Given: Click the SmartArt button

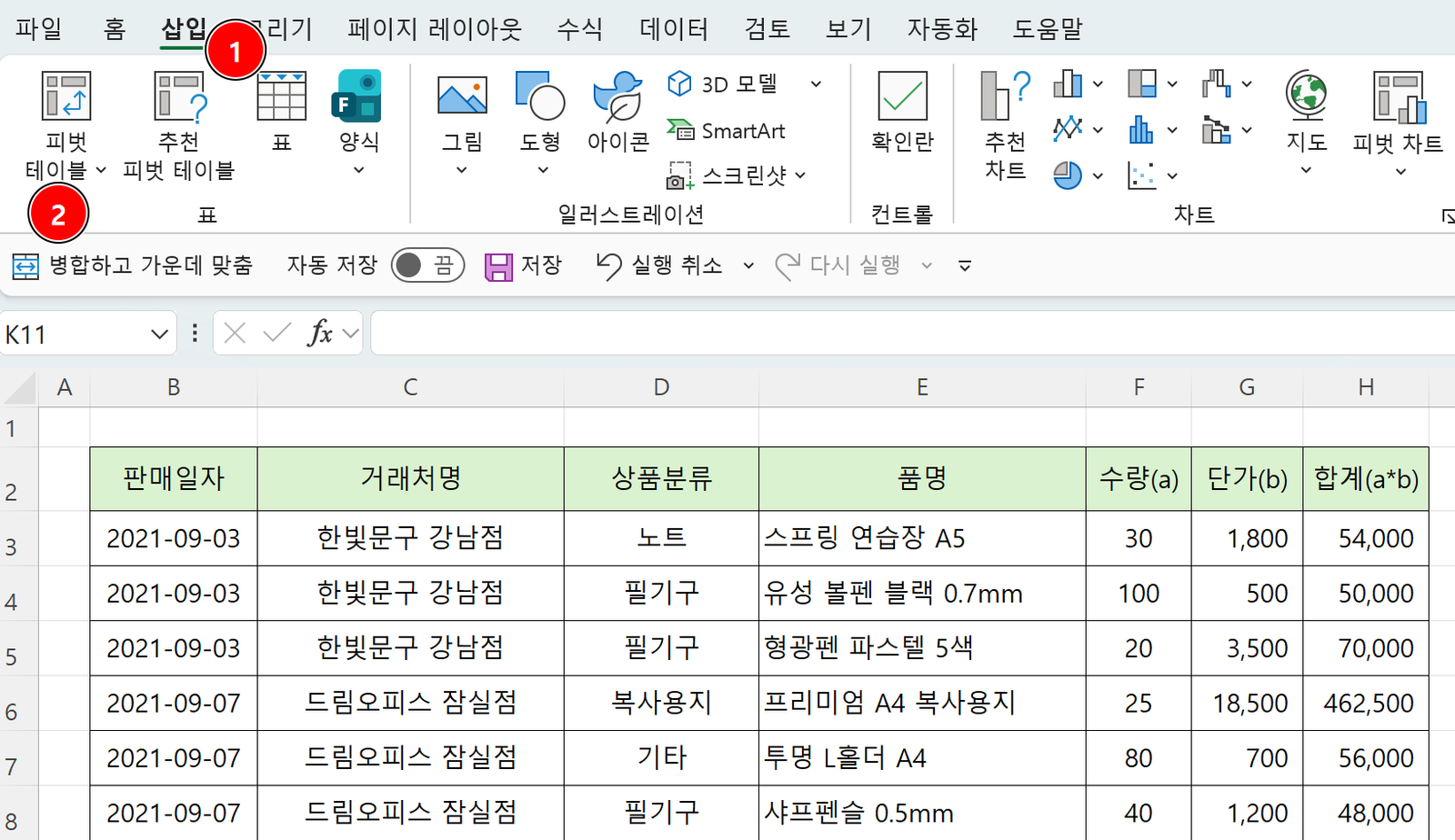Looking at the screenshot, I should [x=726, y=131].
